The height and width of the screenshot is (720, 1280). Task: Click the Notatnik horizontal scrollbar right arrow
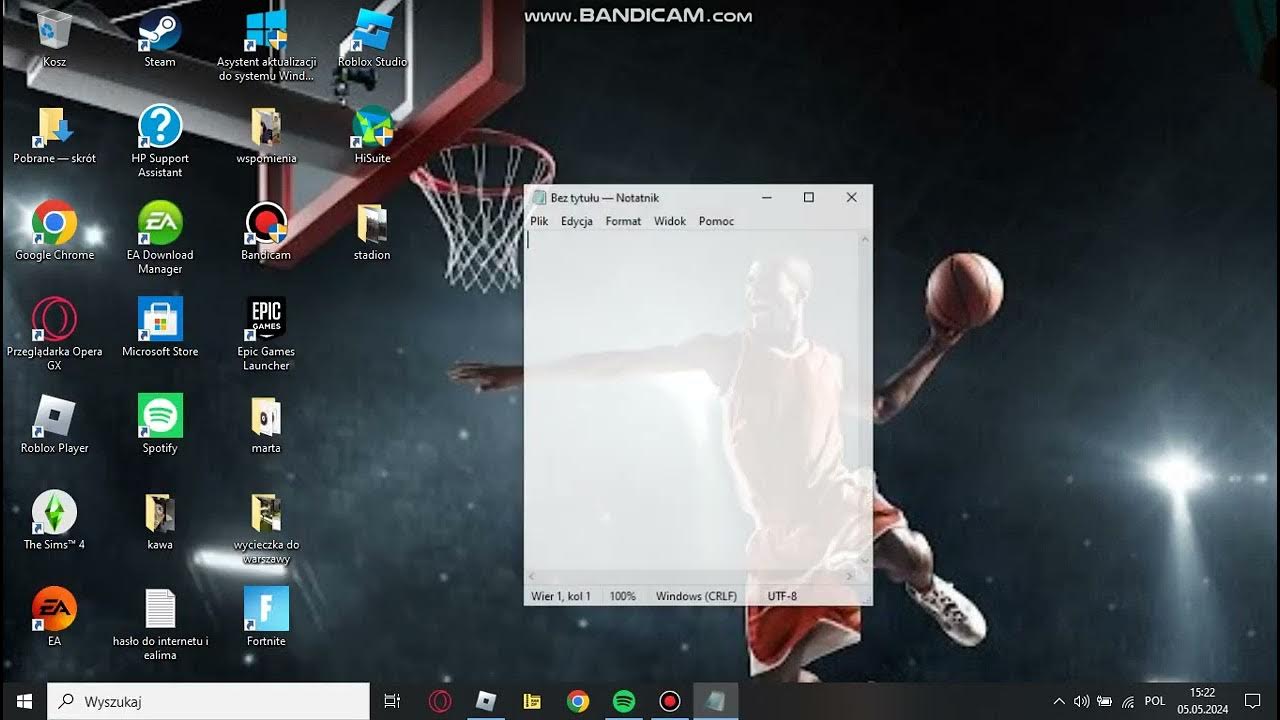click(x=850, y=577)
